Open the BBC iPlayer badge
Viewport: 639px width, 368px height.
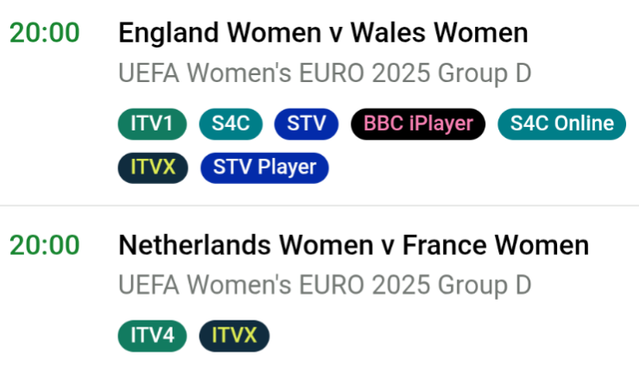(418, 124)
